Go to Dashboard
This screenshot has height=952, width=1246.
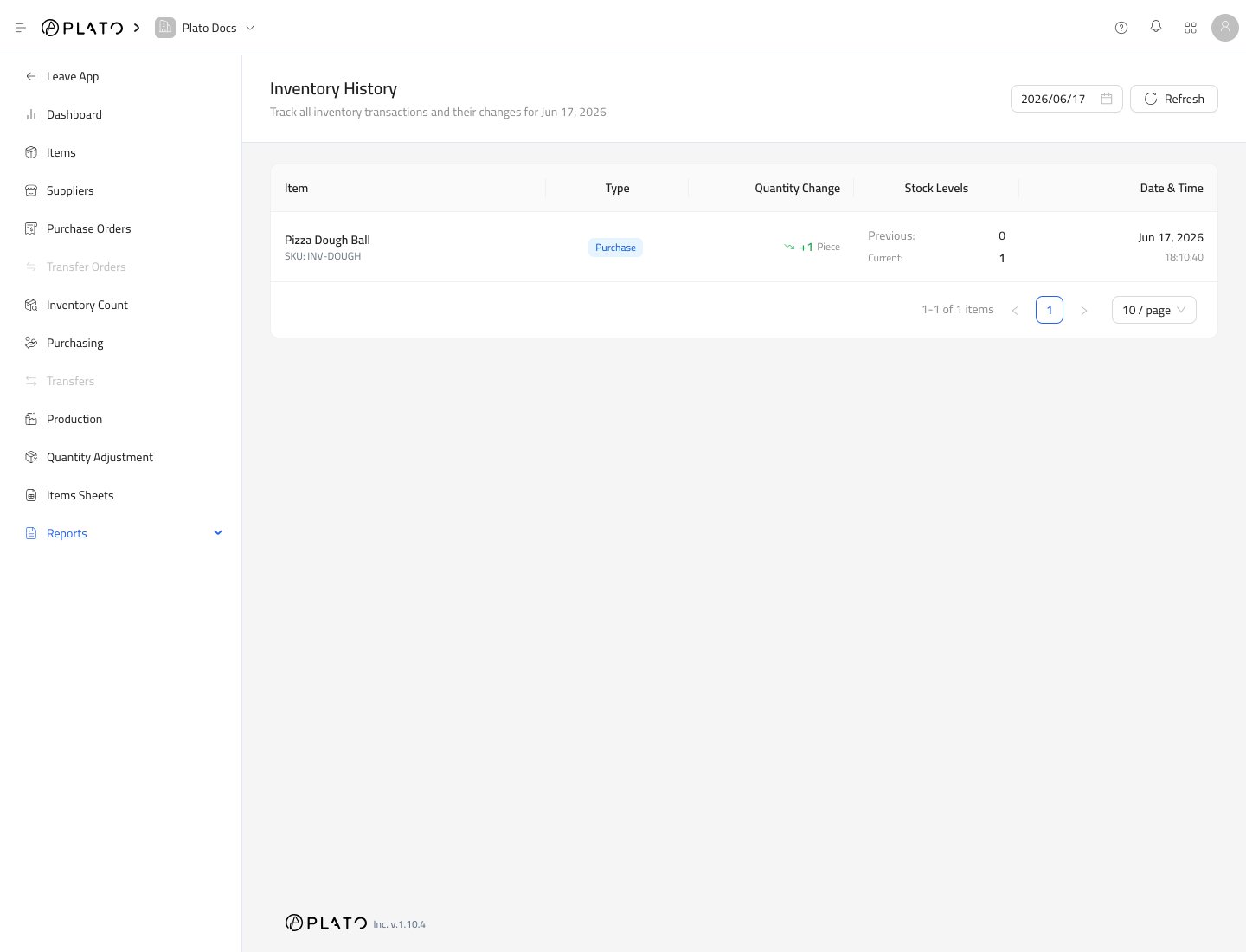[x=74, y=114]
